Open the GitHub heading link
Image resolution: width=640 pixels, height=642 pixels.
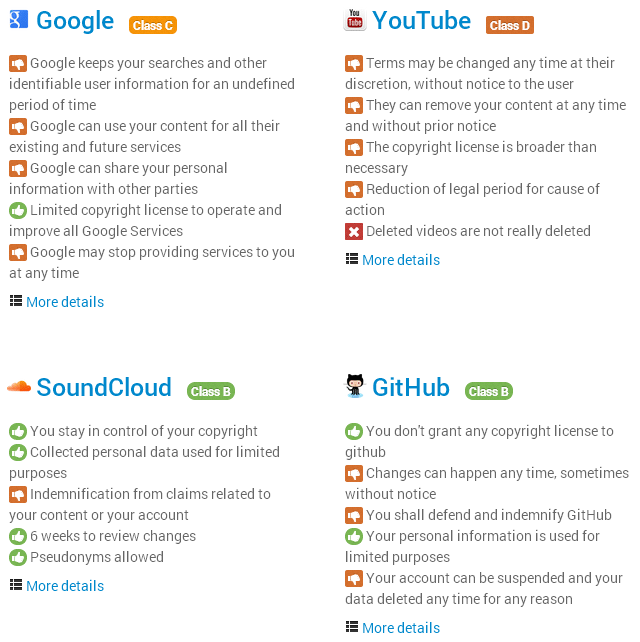tap(411, 388)
